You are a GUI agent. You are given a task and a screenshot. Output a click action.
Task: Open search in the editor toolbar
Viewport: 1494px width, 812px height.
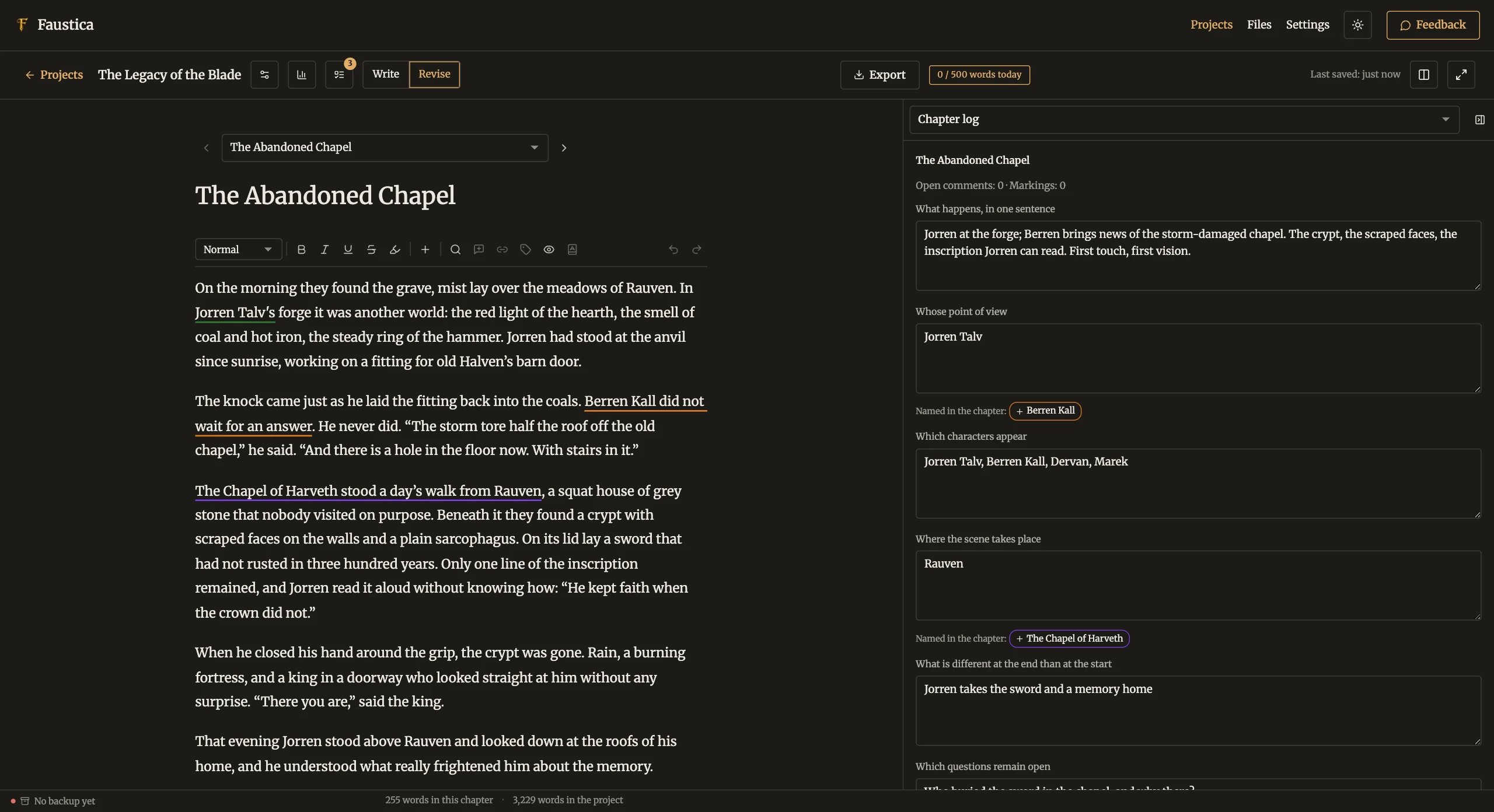[x=455, y=250]
